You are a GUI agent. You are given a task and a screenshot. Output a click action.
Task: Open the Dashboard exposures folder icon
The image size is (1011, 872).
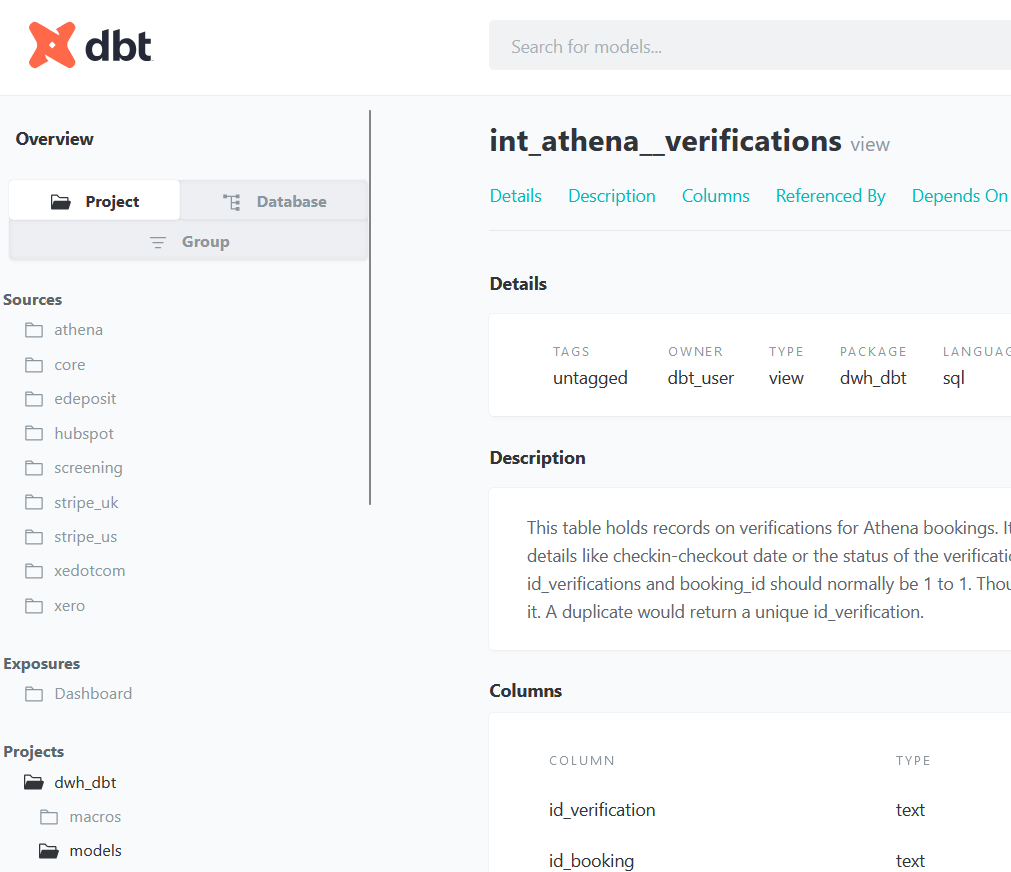tap(35, 694)
